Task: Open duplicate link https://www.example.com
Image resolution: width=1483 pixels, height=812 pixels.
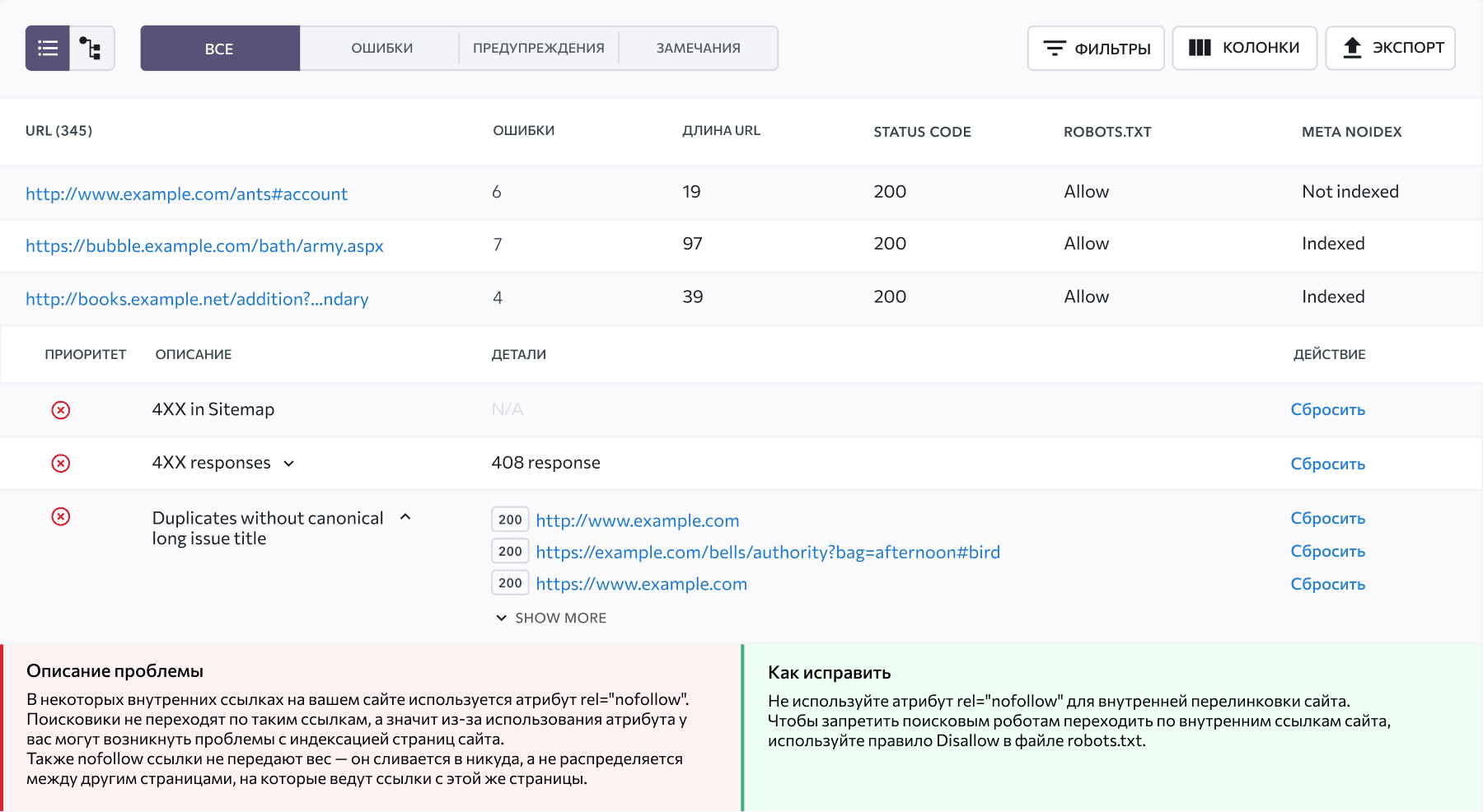Action: click(642, 584)
